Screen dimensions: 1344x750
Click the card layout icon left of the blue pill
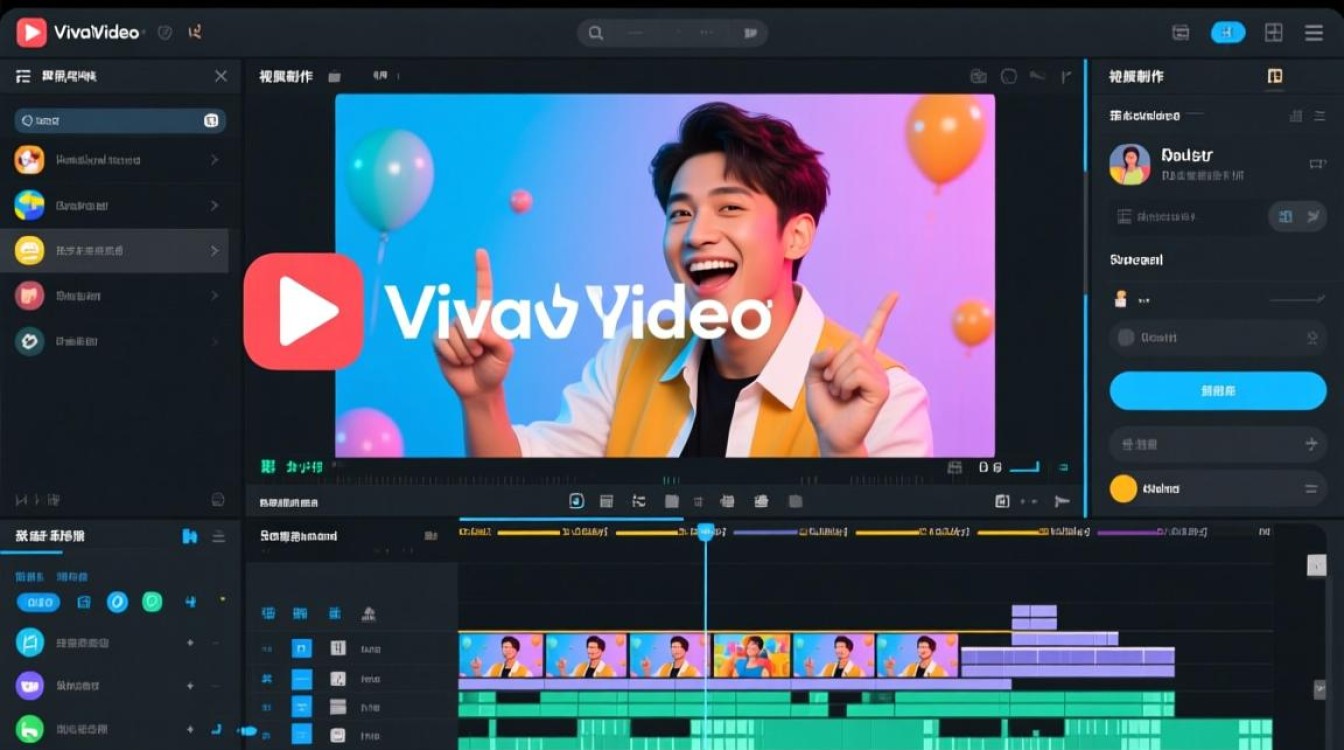click(1181, 33)
